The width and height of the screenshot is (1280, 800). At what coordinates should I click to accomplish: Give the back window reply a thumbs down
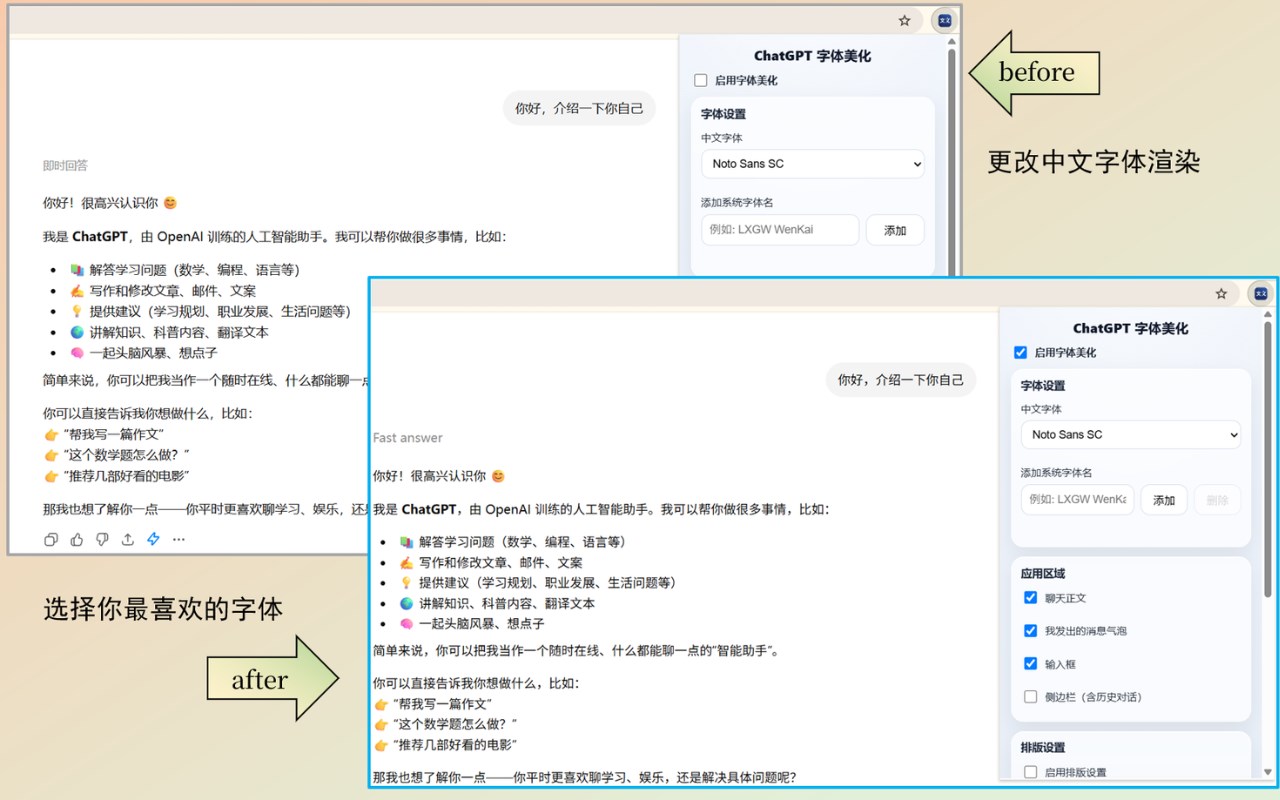[102, 540]
